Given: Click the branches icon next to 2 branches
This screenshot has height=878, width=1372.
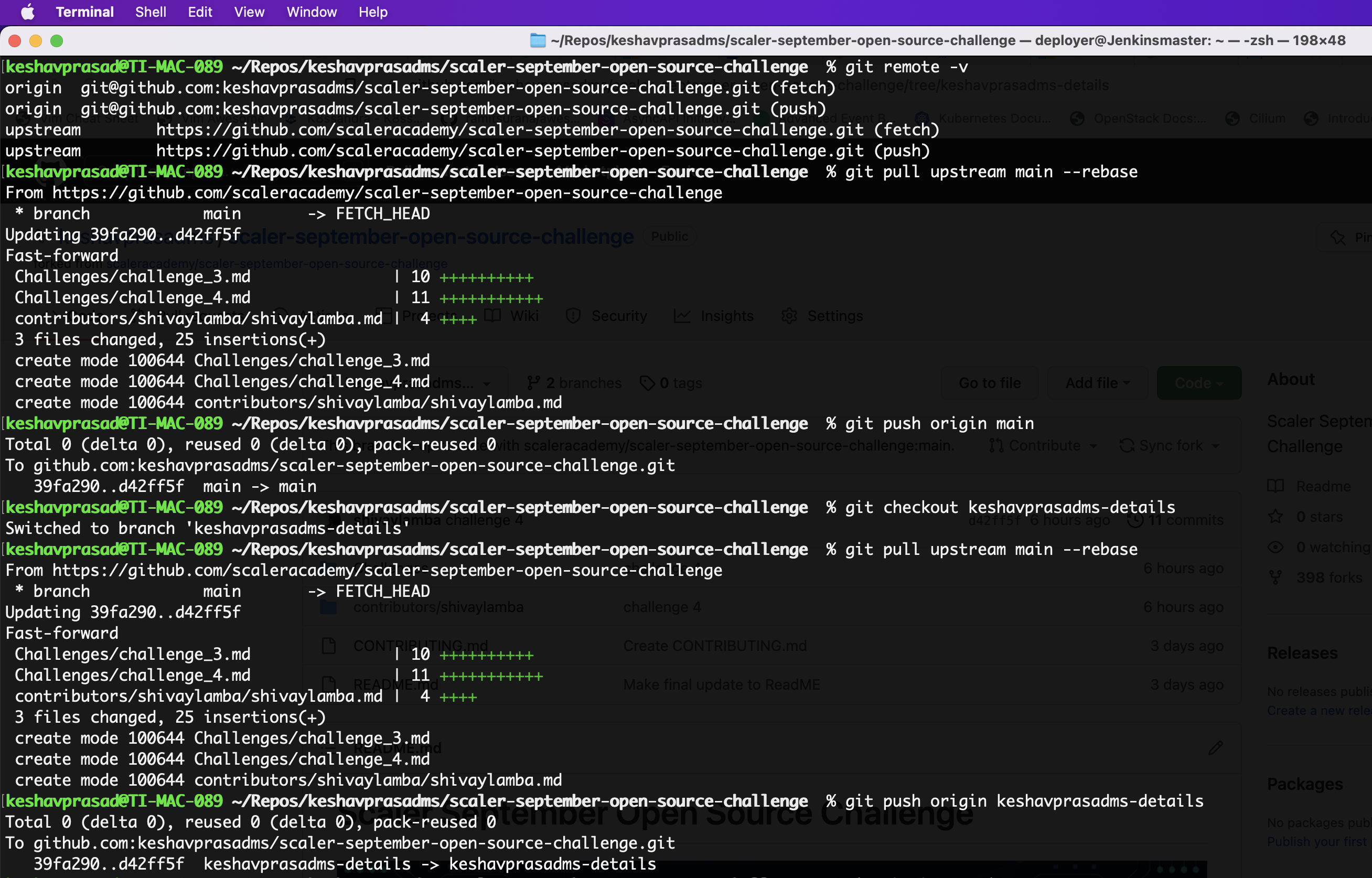Looking at the screenshot, I should tap(534, 382).
